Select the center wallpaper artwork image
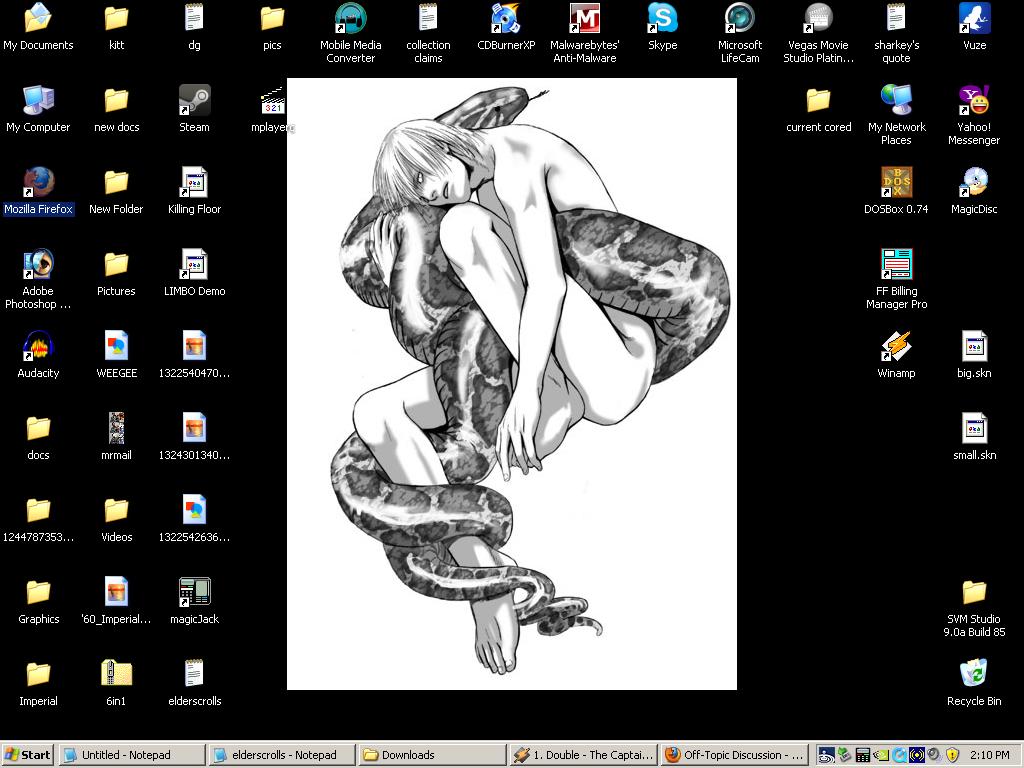The width and height of the screenshot is (1024, 768). click(512, 384)
